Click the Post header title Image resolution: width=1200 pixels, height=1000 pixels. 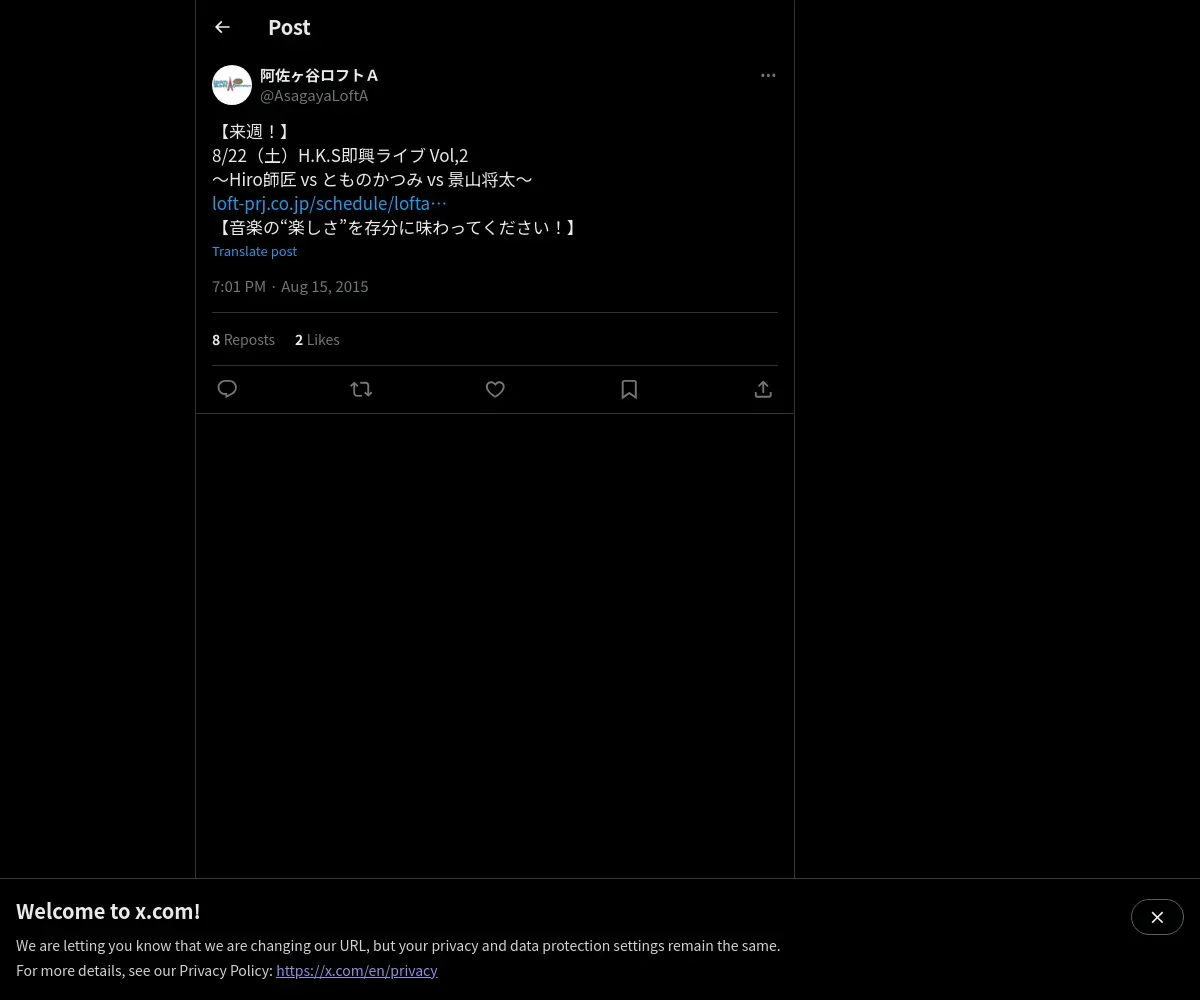(x=289, y=27)
